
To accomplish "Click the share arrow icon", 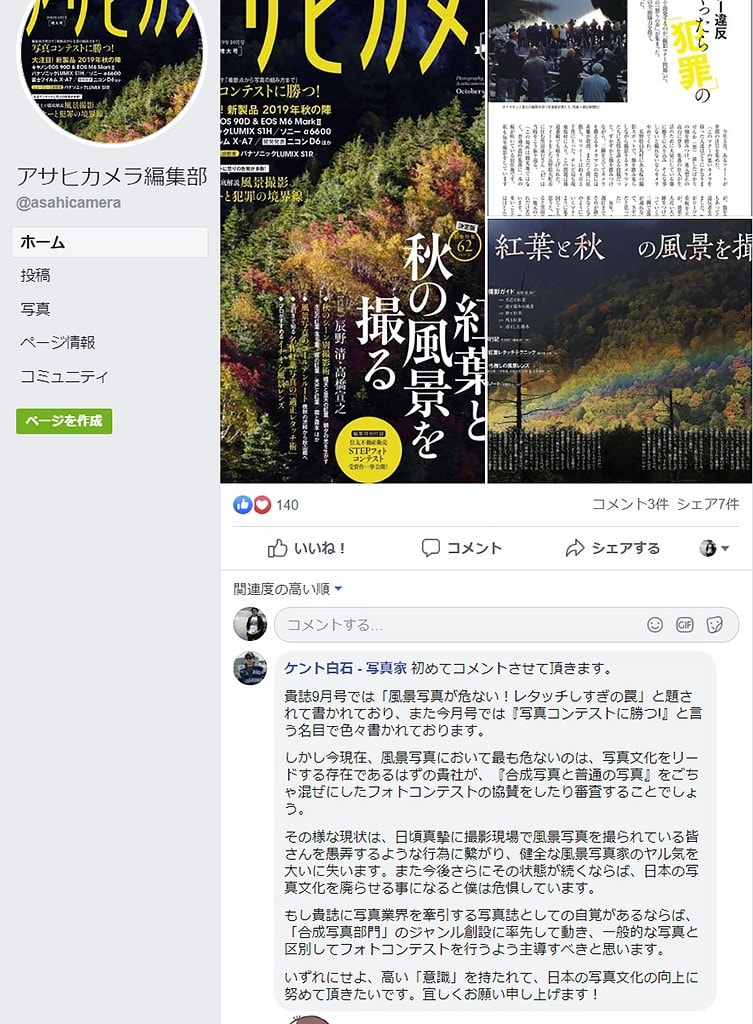I will 575,548.
